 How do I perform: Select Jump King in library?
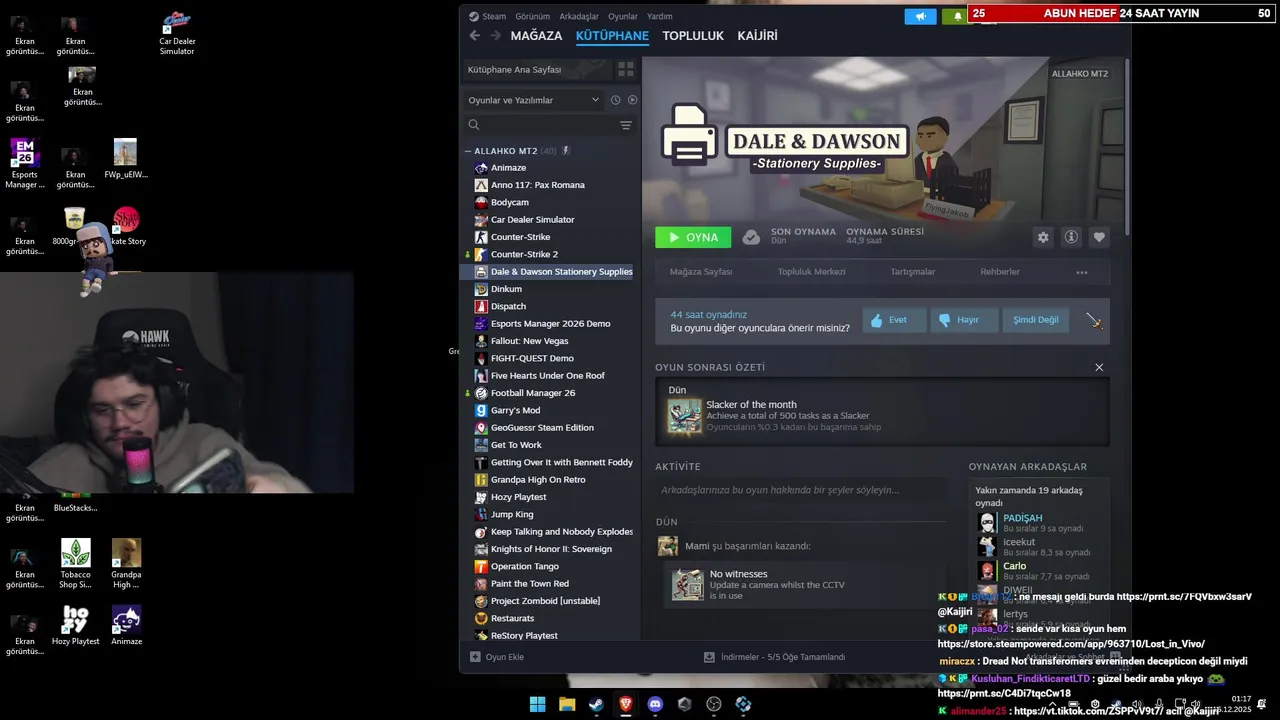point(511,514)
